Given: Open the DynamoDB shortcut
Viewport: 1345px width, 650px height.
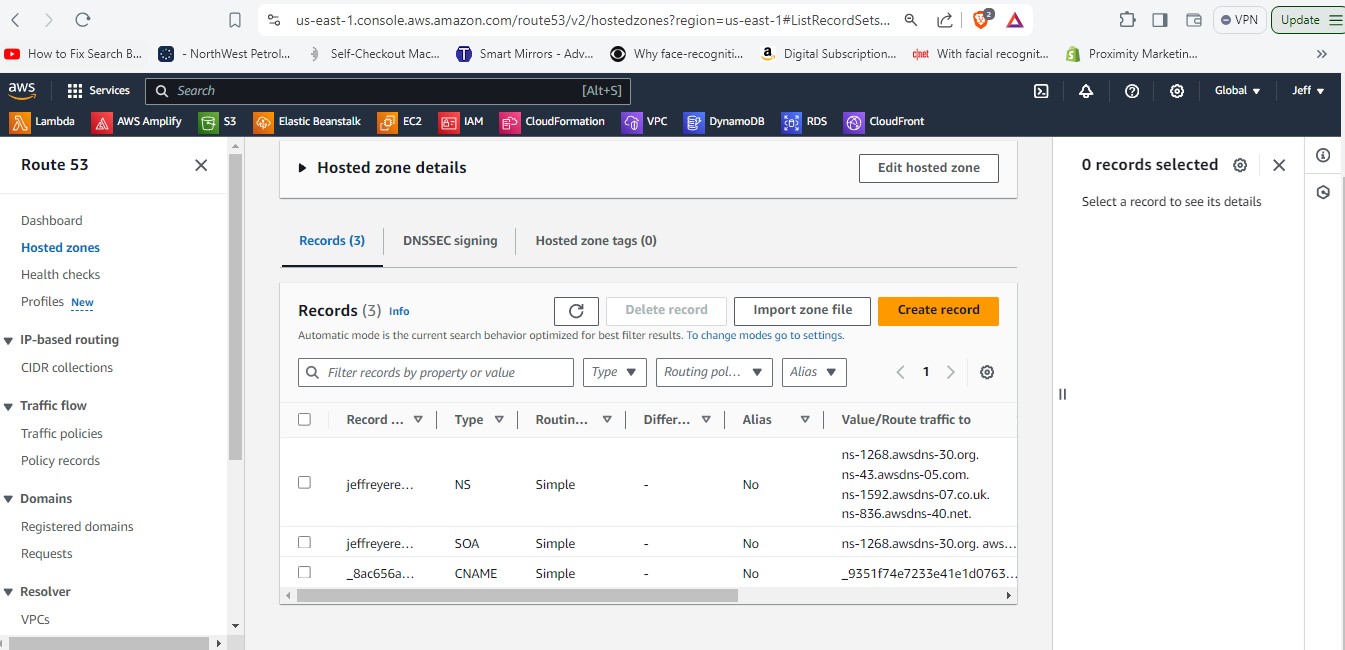Looking at the screenshot, I should [x=725, y=122].
